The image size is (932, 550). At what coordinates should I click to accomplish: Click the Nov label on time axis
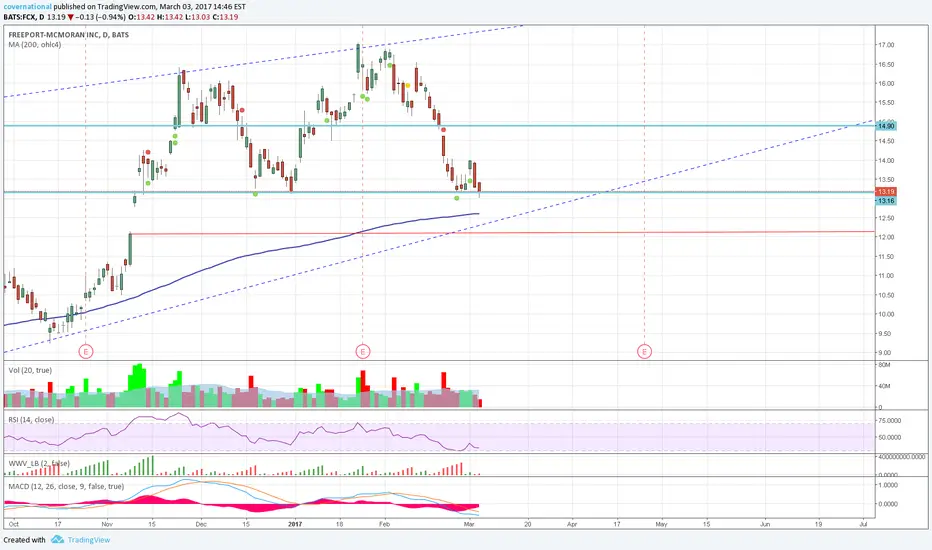pyautogui.click(x=107, y=524)
